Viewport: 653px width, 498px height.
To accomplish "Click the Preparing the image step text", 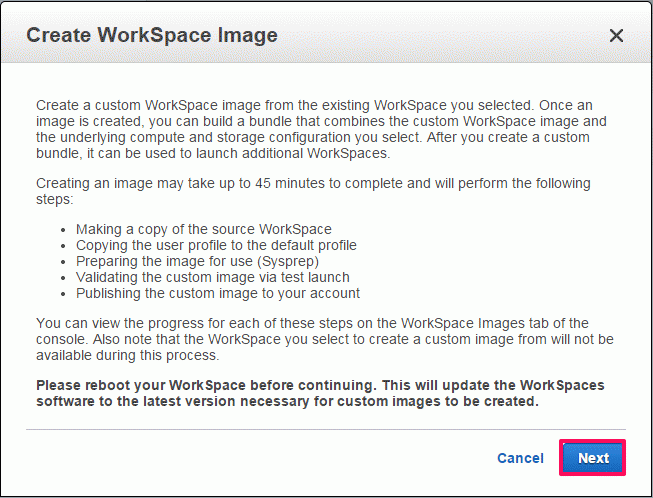I will point(197,261).
